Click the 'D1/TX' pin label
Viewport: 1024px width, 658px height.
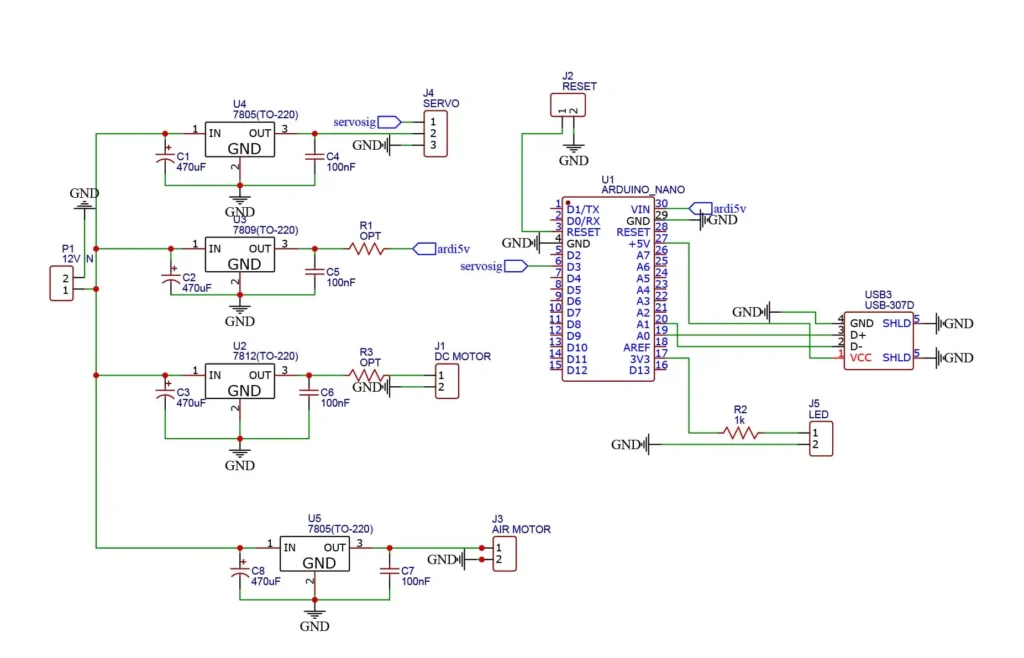[x=583, y=210]
